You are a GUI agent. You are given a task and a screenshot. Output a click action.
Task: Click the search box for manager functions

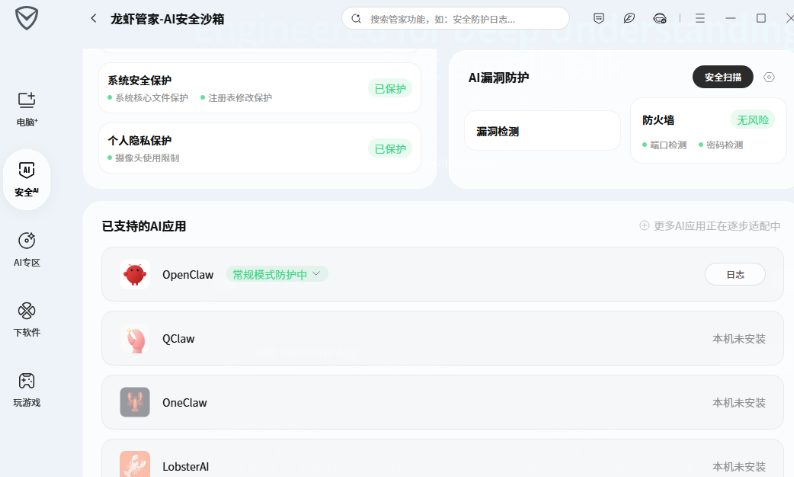coord(456,18)
